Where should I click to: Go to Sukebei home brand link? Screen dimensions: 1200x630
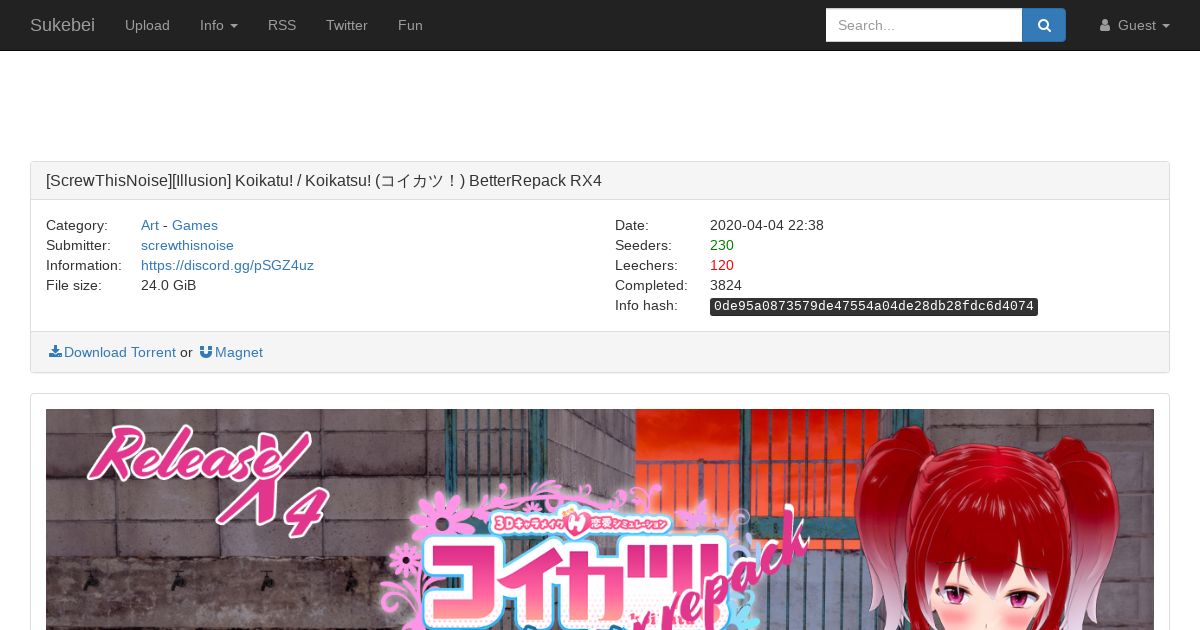coord(62,25)
